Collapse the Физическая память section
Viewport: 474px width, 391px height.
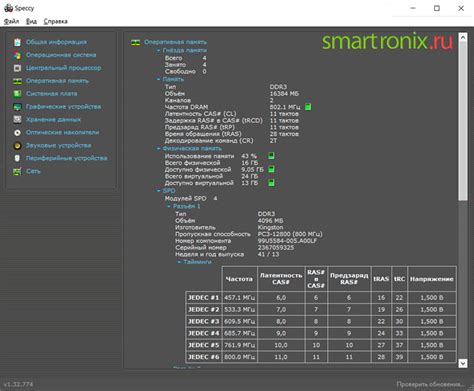pos(159,148)
